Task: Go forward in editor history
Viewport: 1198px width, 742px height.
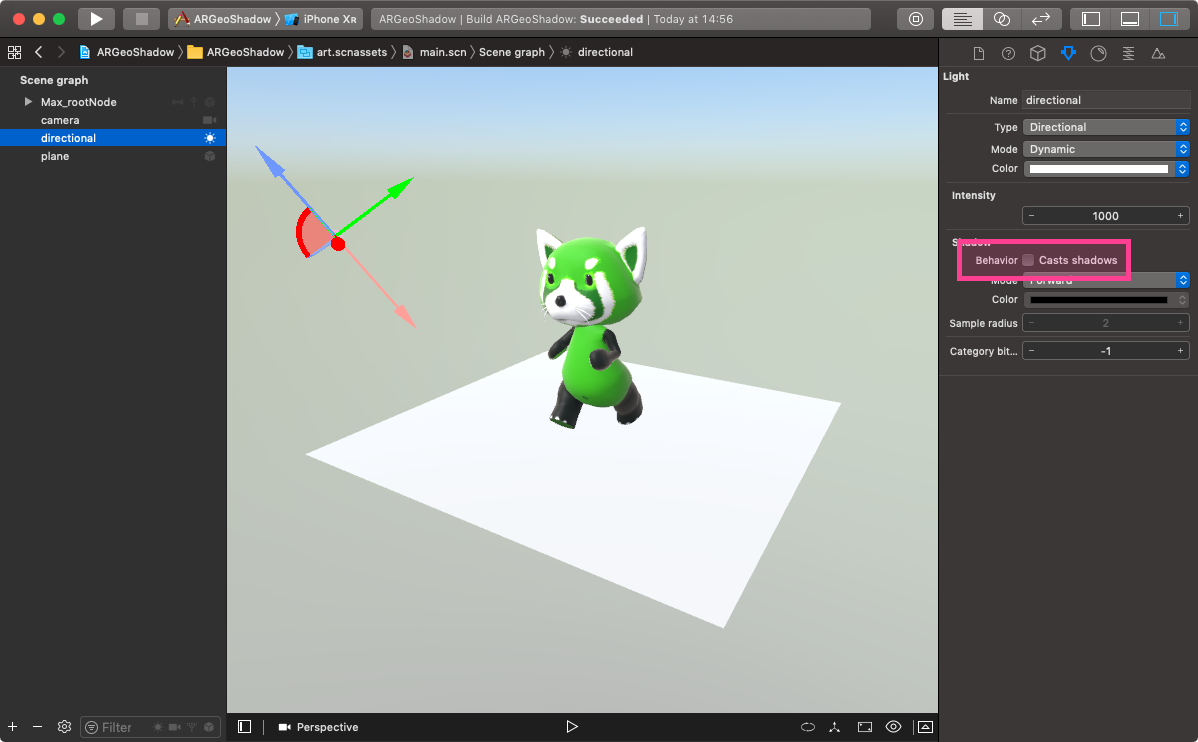Action: click(x=61, y=52)
